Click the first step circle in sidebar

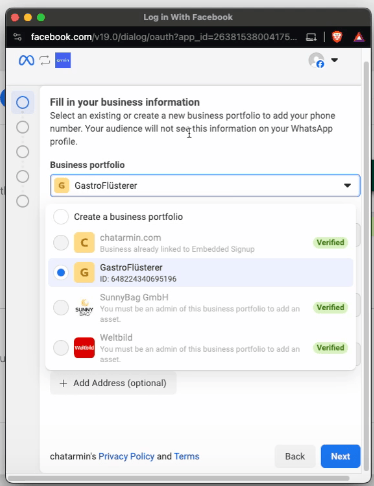[23, 102]
